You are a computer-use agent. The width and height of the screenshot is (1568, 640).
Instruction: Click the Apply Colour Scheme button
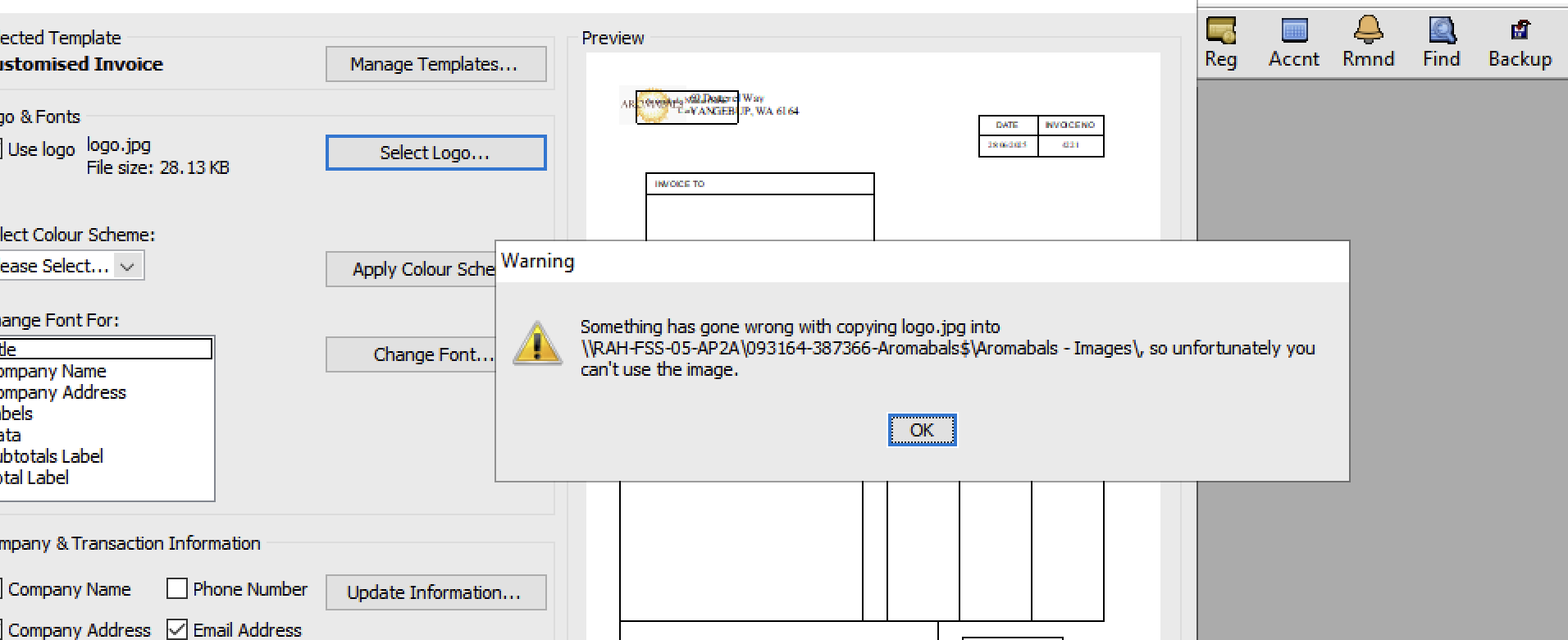411,269
